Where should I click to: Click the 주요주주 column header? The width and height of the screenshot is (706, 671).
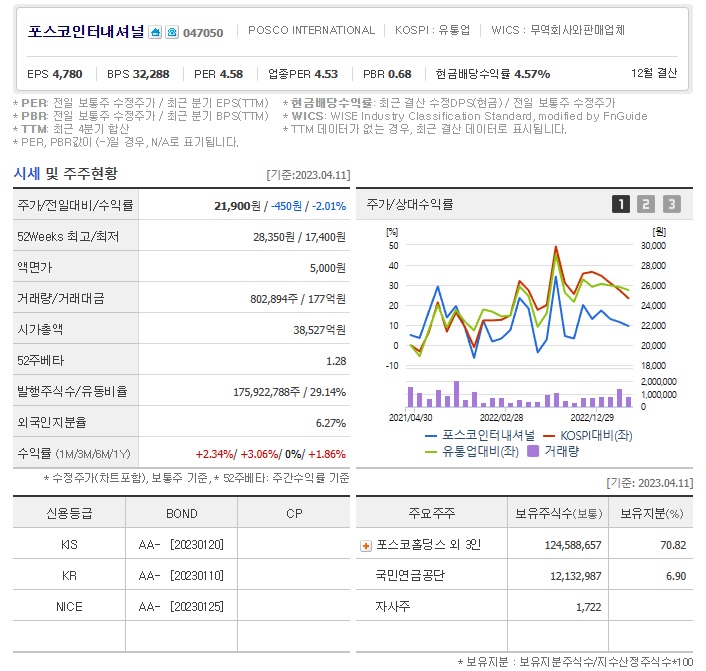(x=432, y=513)
